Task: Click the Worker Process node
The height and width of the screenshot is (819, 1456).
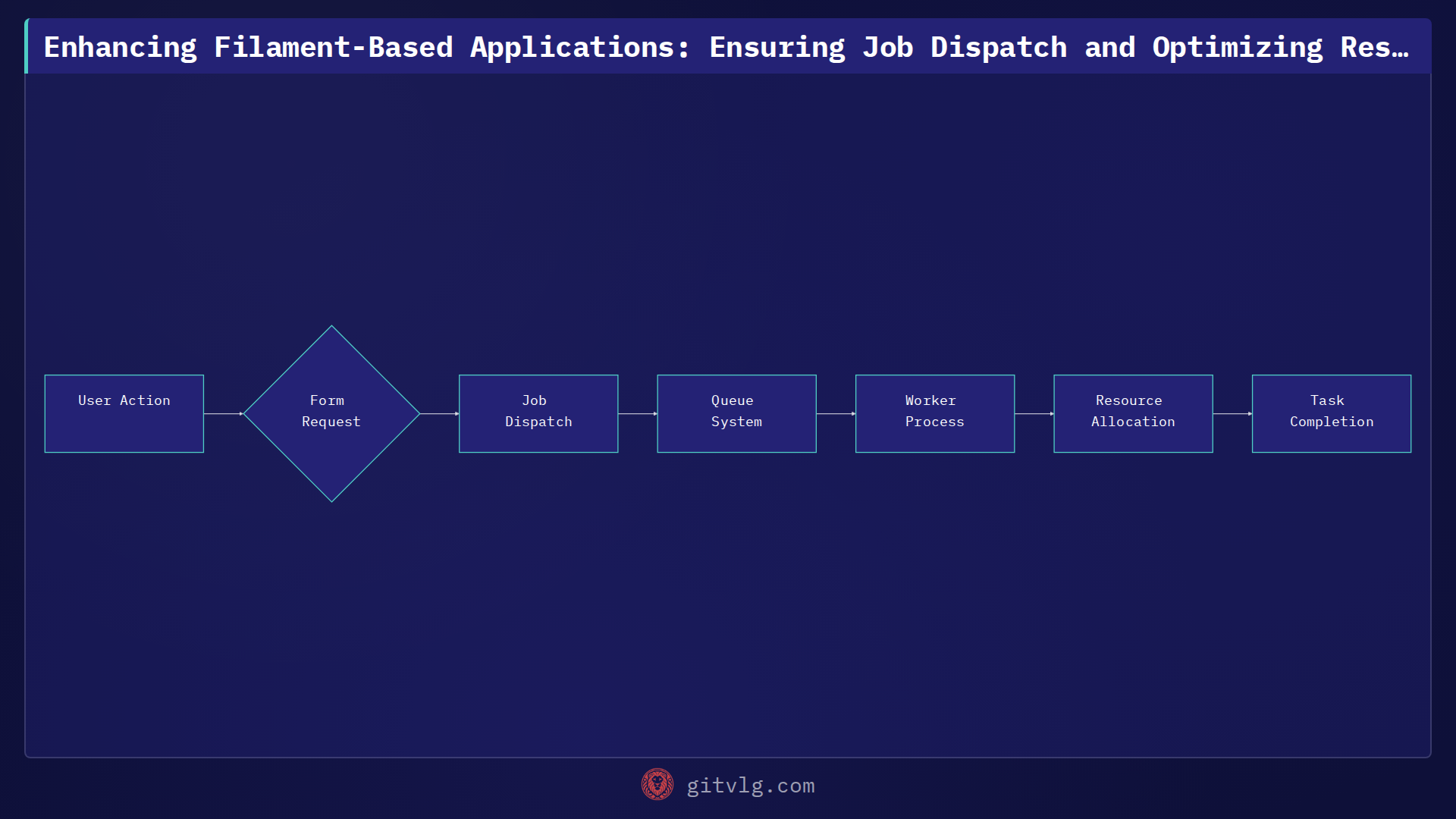Action: pyautogui.click(x=935, y=414)
